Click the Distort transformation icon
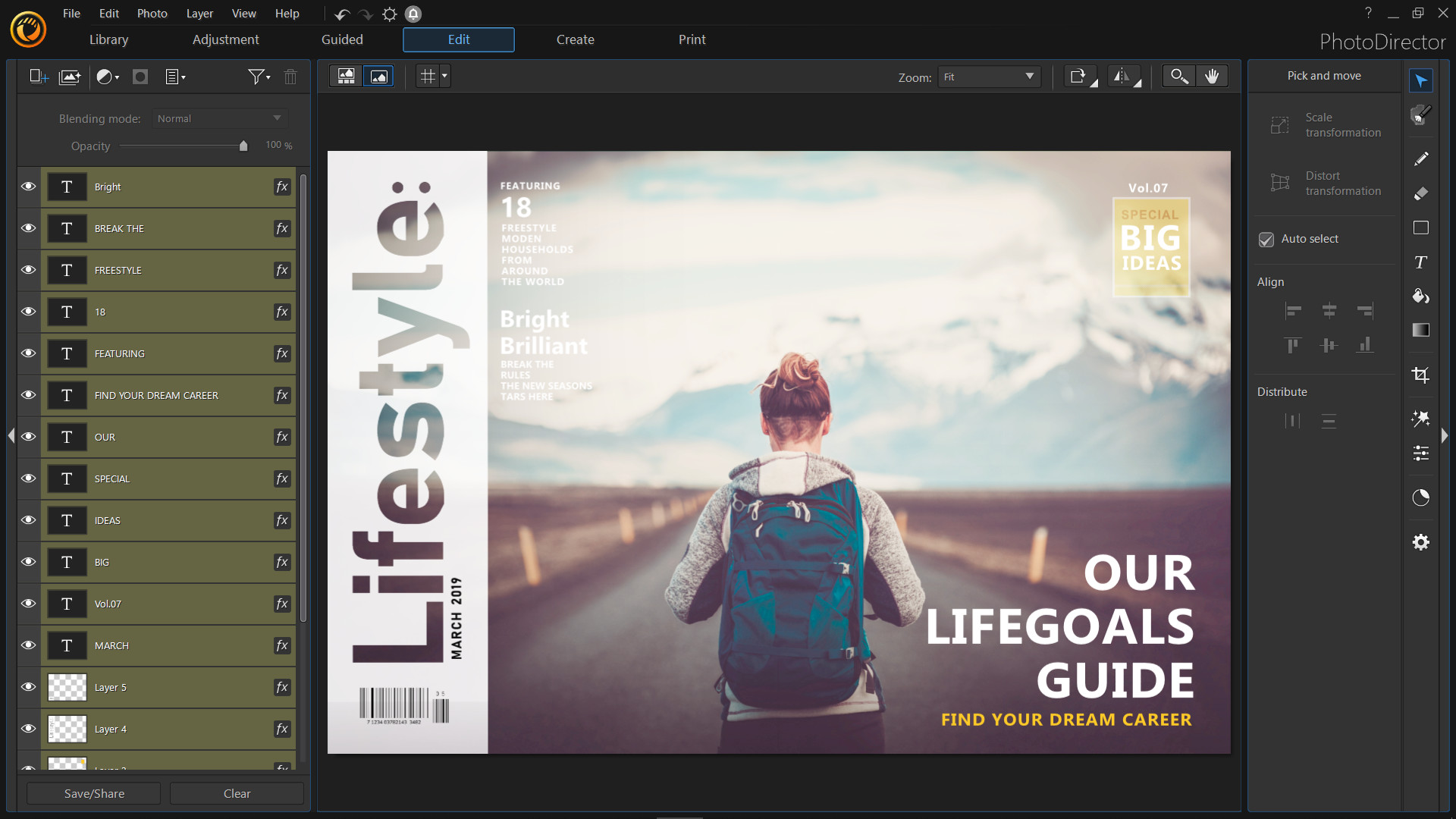 [1280, 183]
